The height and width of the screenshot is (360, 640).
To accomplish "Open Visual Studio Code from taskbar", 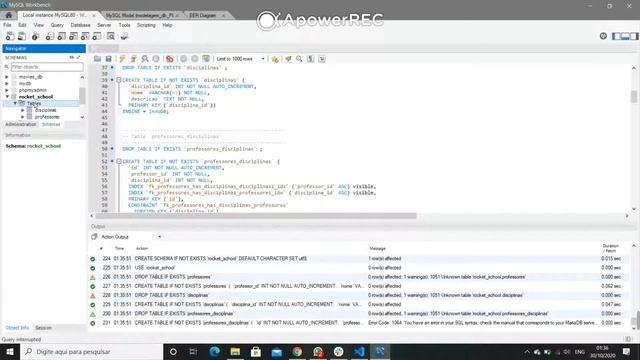I will [x=359, y=351].
